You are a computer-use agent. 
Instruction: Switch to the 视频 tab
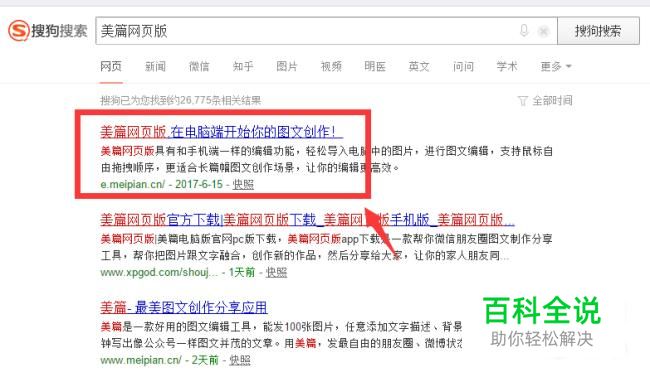coord(331,66)
